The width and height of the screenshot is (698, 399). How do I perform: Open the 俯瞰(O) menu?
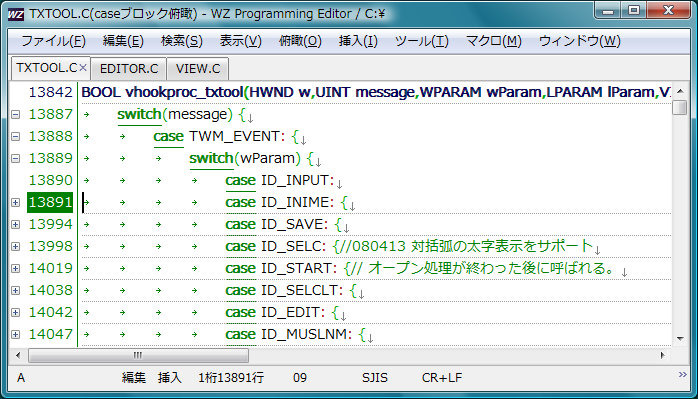pos(300,41)
